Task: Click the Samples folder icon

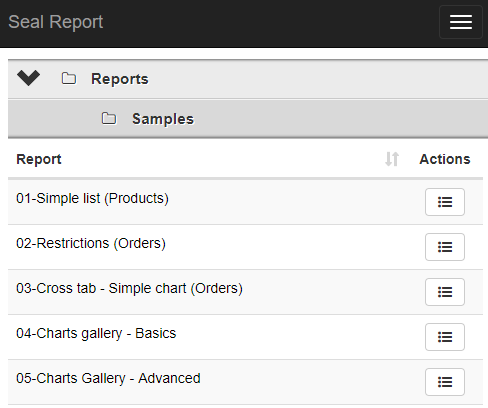Action: click(x=109, y=119)
